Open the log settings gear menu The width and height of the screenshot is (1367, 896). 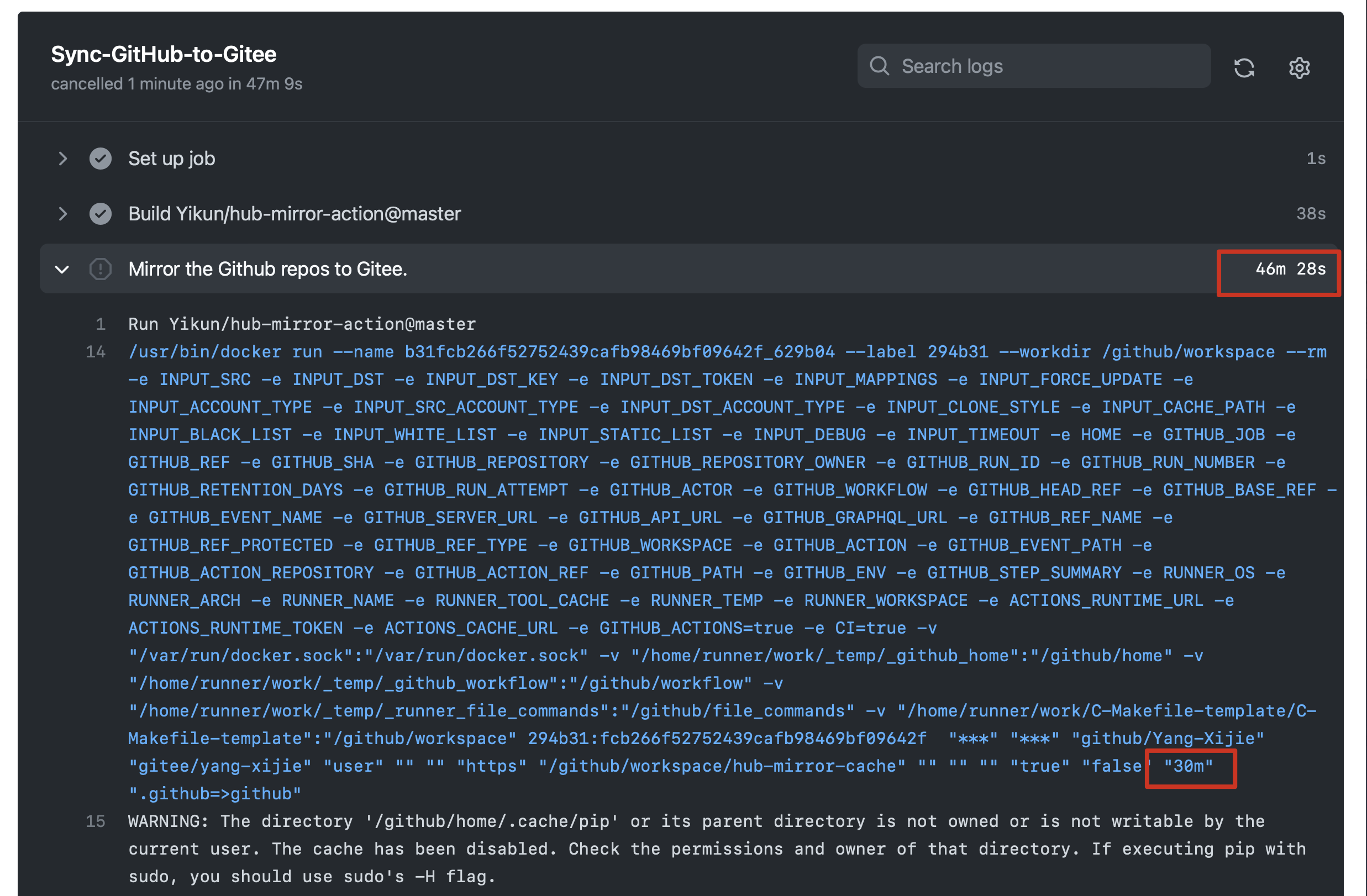pyautogui.click(x=1299, y=68)
